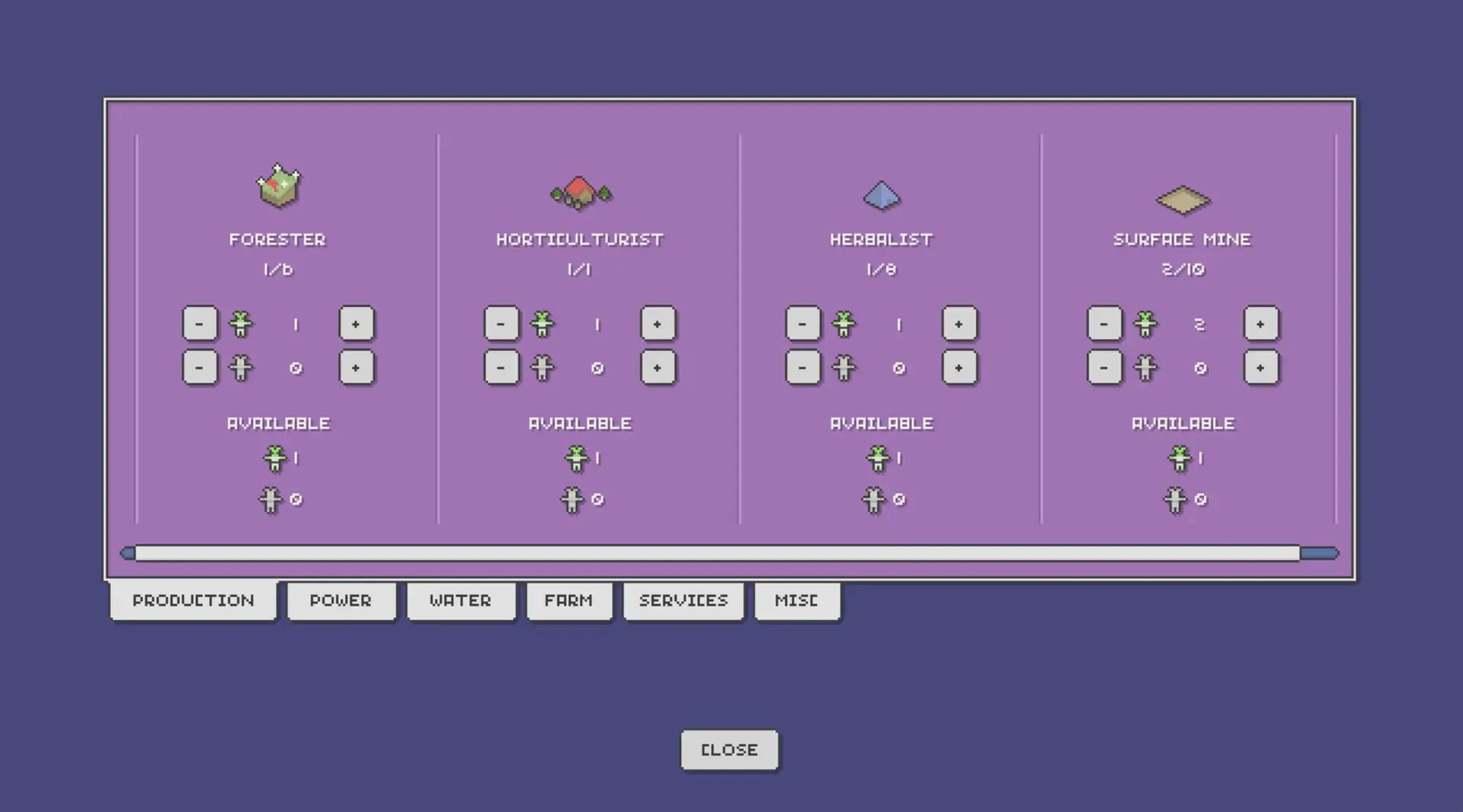Image resolution: width=1463 pixels, height=812 pixels.
Task: Click the Surface Mine tile icon
Action: 1183,200
